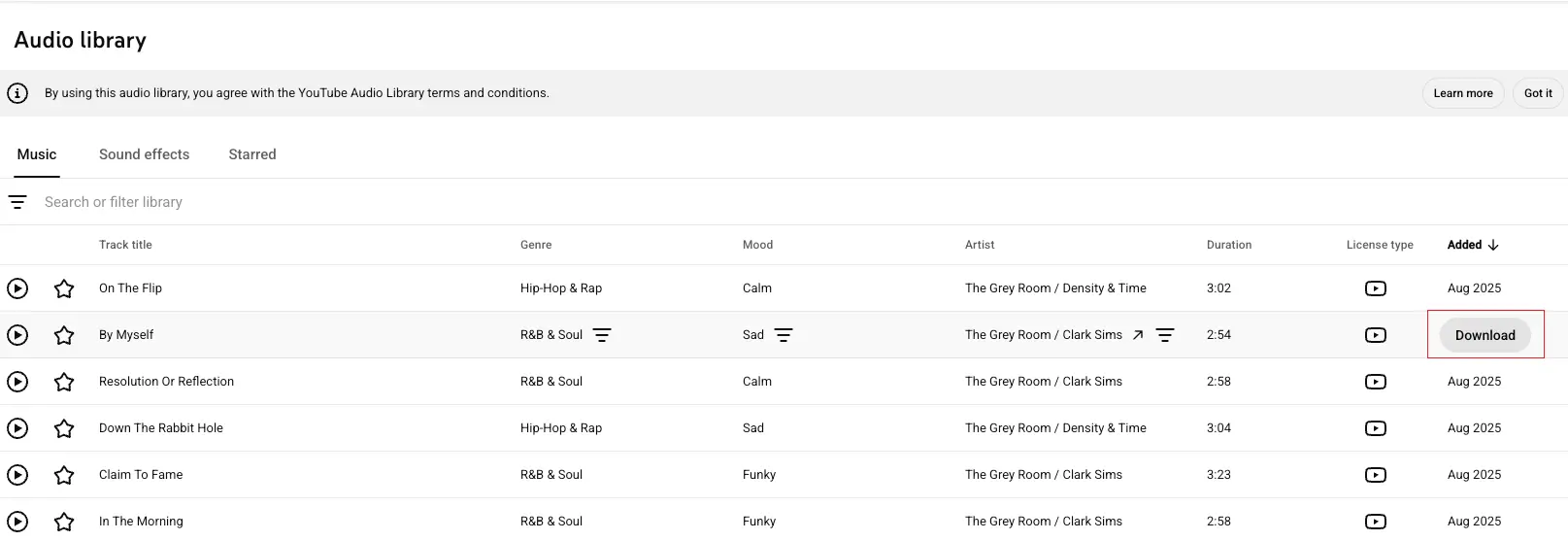This screenshot has height=541, width=1568.
Task: Play the By Myself track
Action: 17,335
